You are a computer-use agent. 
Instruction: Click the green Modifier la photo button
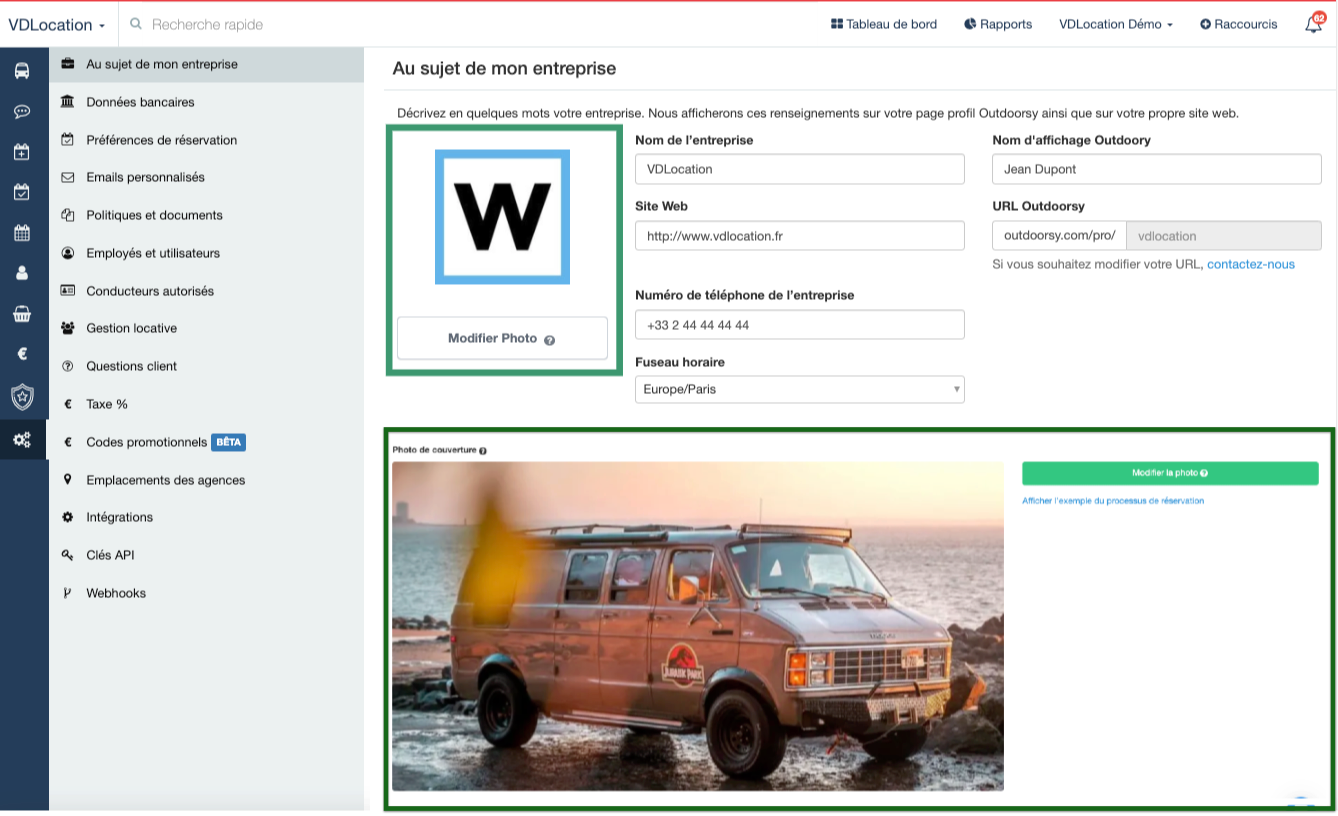pos(1169,473)
